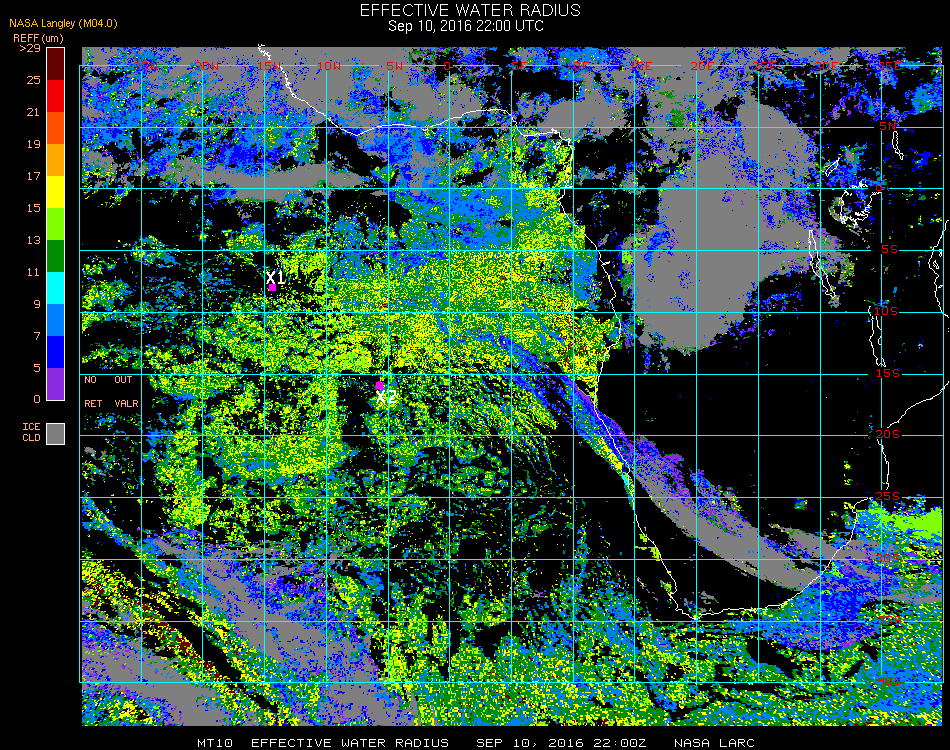Click the '5' legend value
950x750 pixels.
click(x=37, y=368)
